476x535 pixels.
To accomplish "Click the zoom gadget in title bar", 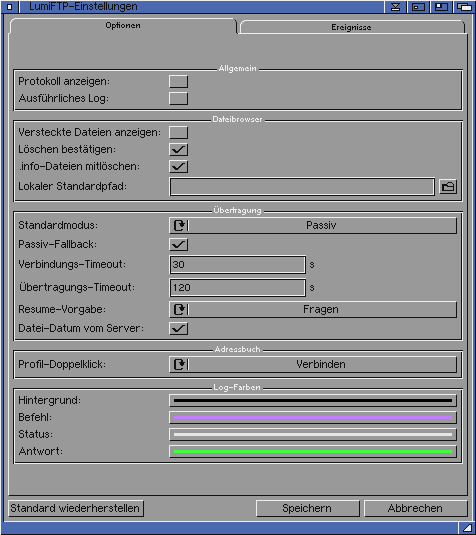I will (441, 6).
